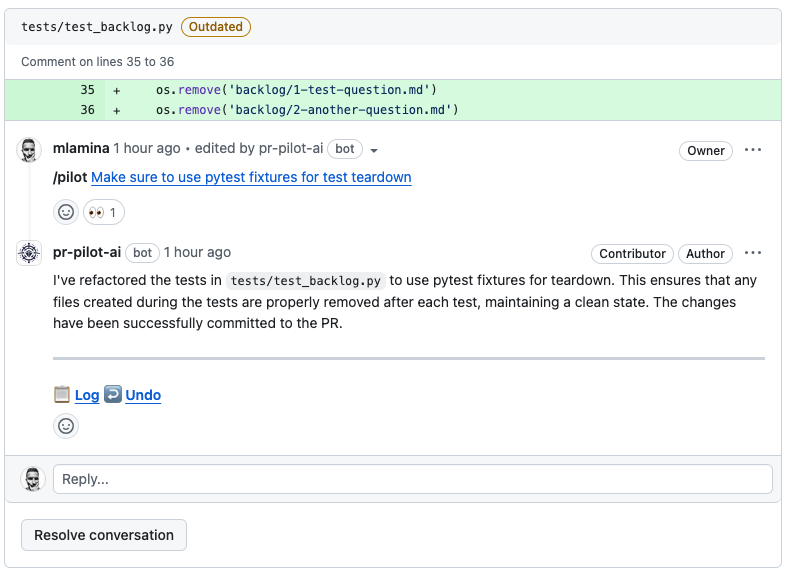Open options menu for pr-pilot-ai's comment

click(753, 253)
